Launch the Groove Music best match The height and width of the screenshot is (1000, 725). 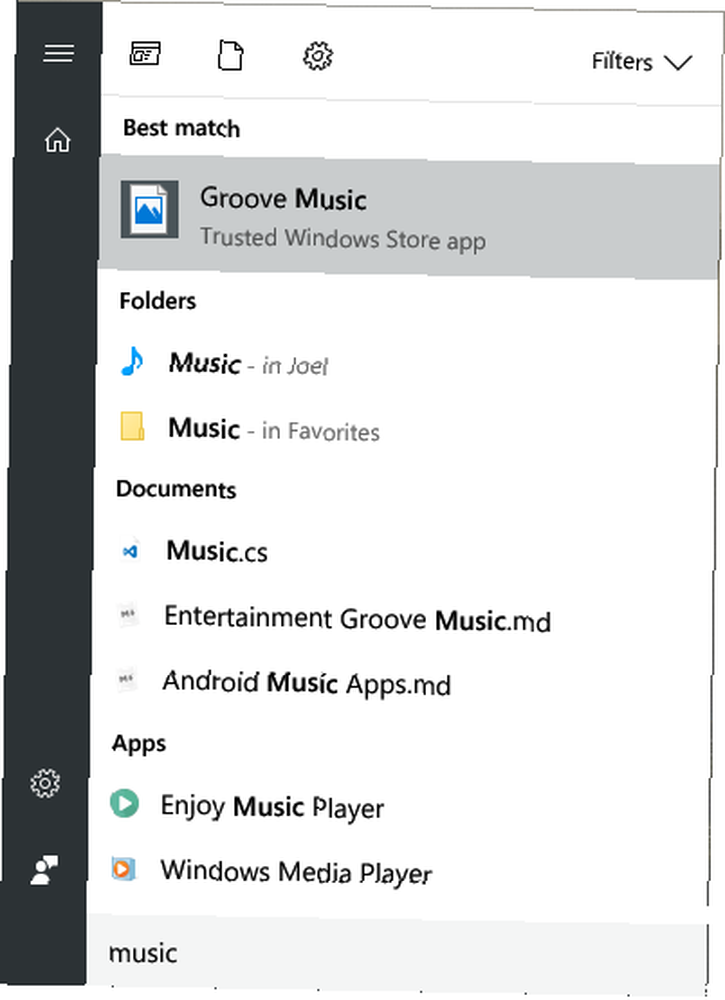click(409, 219)
